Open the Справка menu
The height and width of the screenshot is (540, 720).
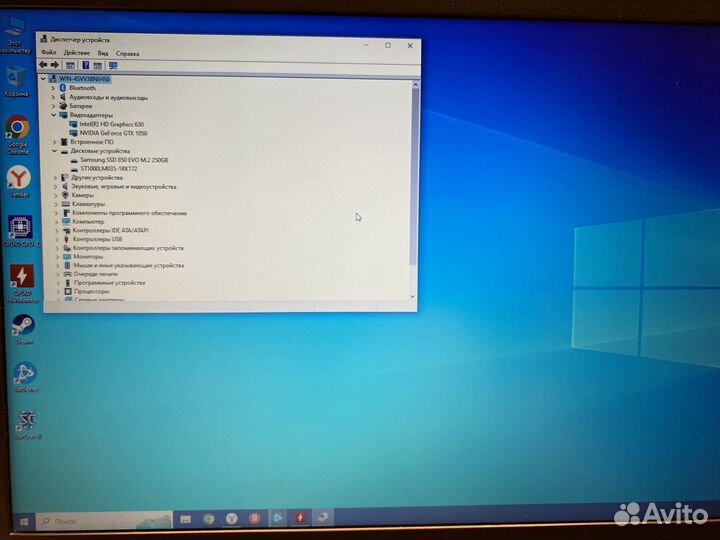[127, 53]
